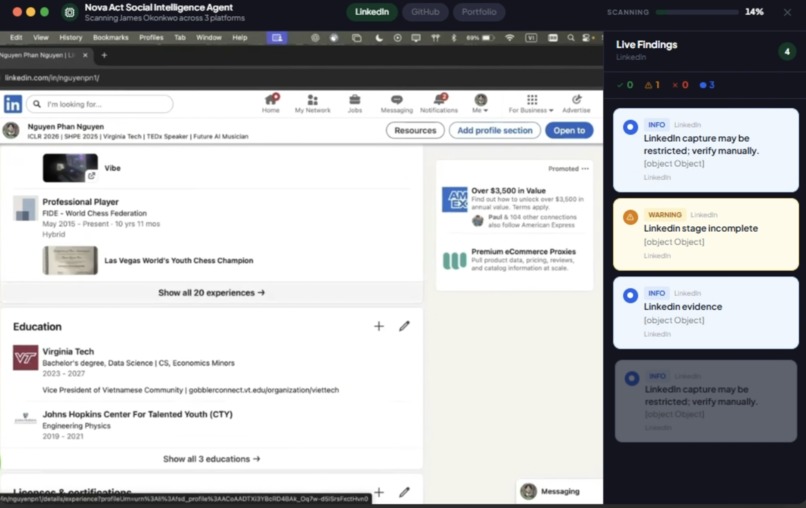This screenshot has height=508, width=806.
Task: Open the Me dropdown menu
Action: 480,103
